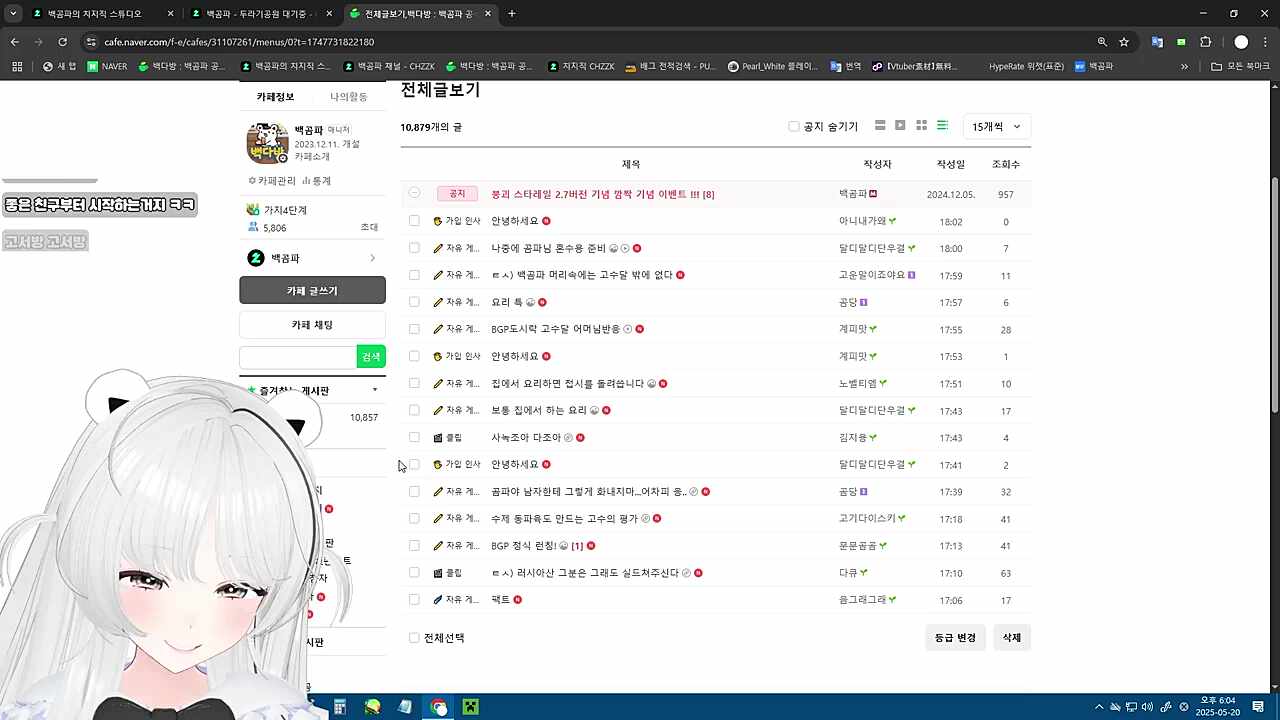Open the 모든 북마크 folder

pyautogui.click(x=1240, y=66)
